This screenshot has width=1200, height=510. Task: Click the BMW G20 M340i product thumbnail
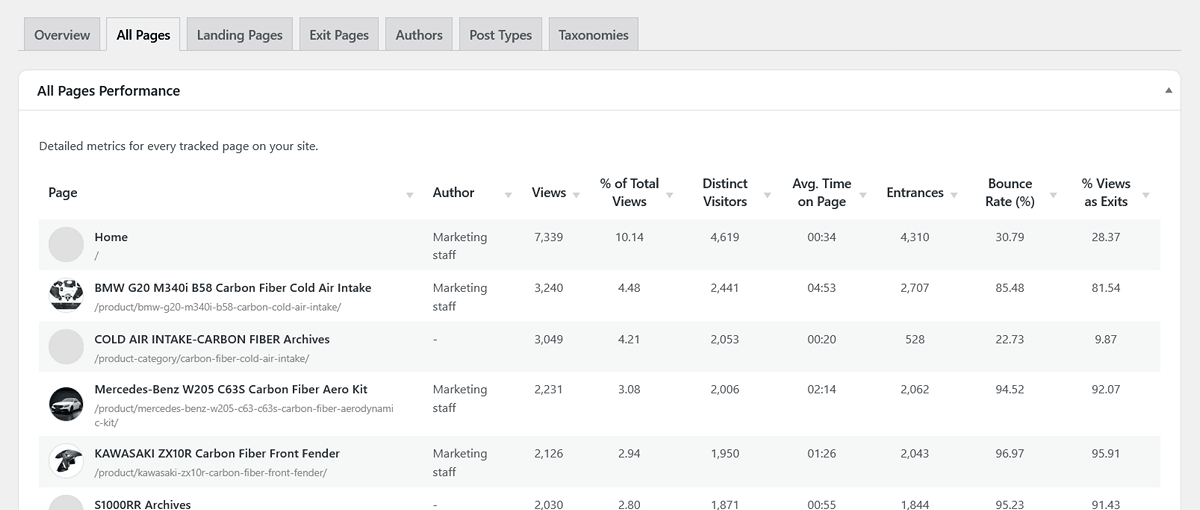pos(66,295)
